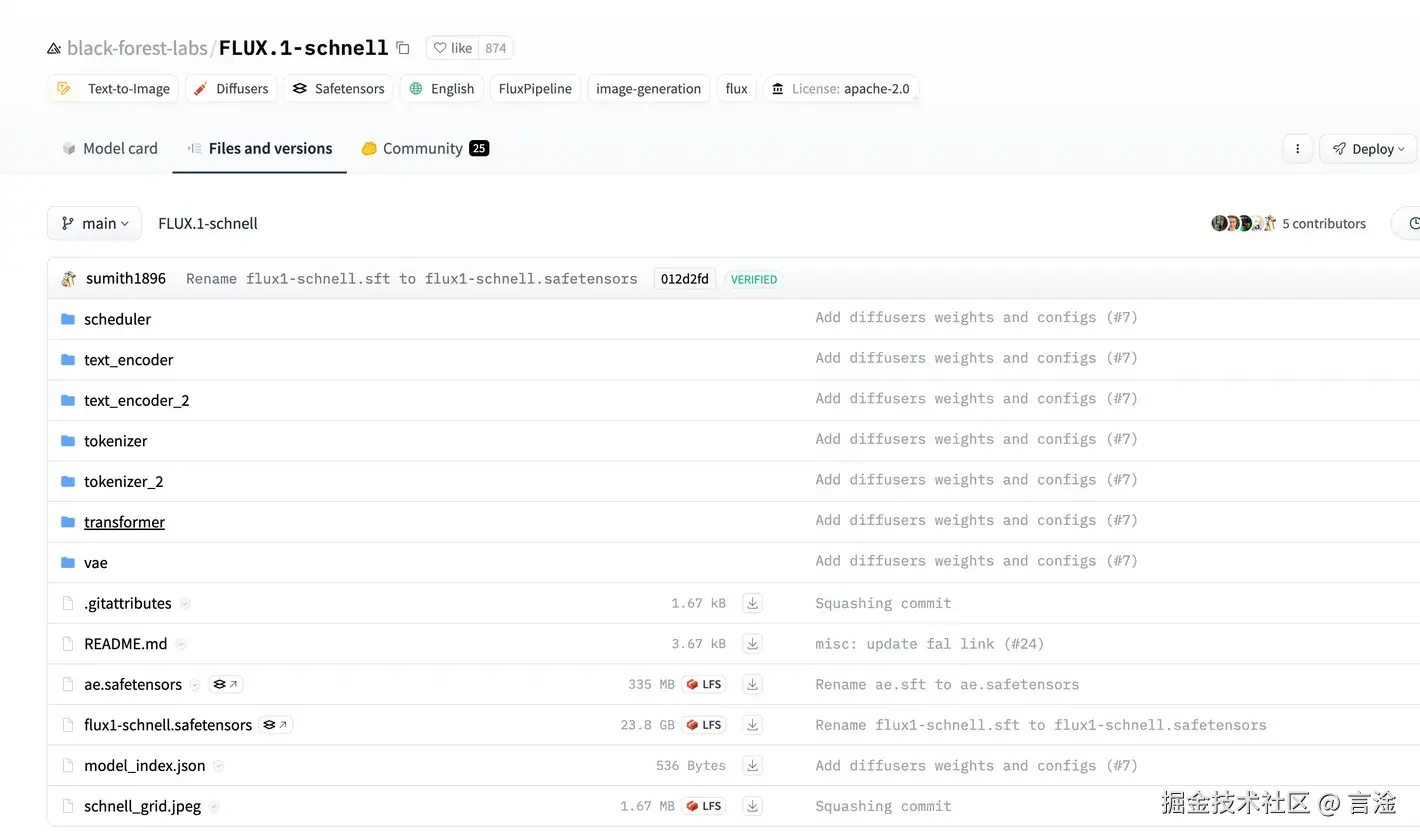Open the scheduler row commit message
This screenshot has width=1420, height=840.
[976, 318]
